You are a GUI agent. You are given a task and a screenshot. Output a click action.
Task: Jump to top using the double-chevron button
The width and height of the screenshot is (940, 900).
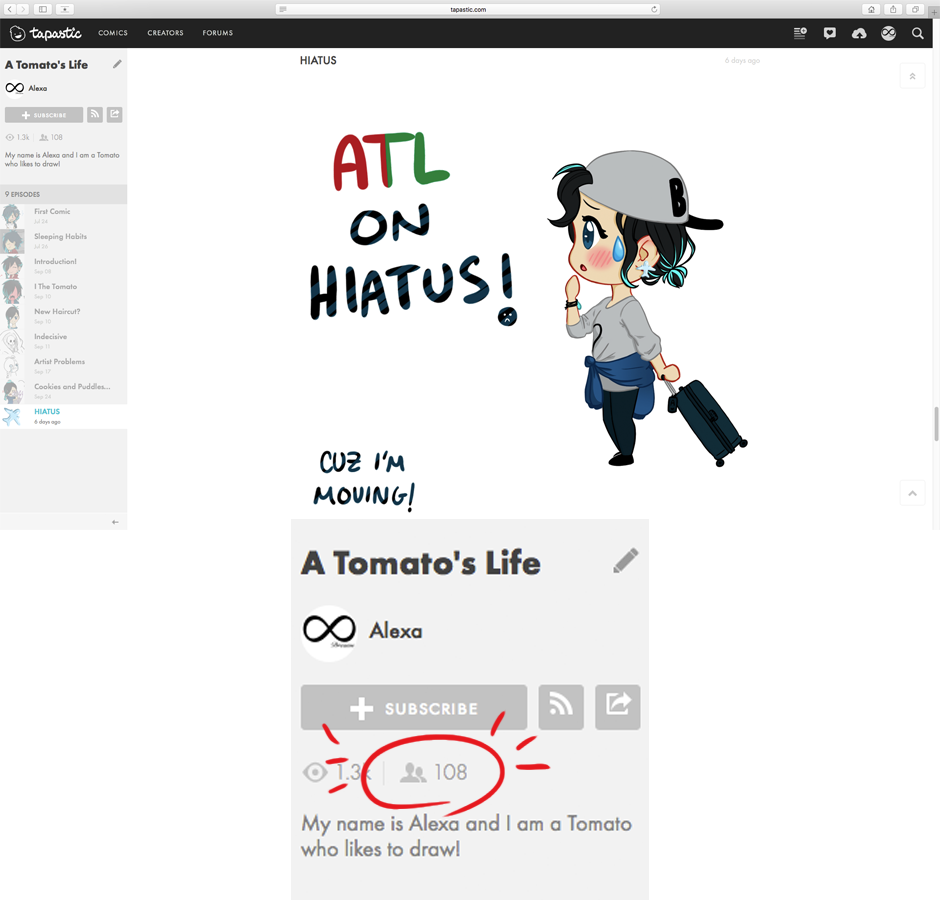pyautogui.click(x=912, y=76)
